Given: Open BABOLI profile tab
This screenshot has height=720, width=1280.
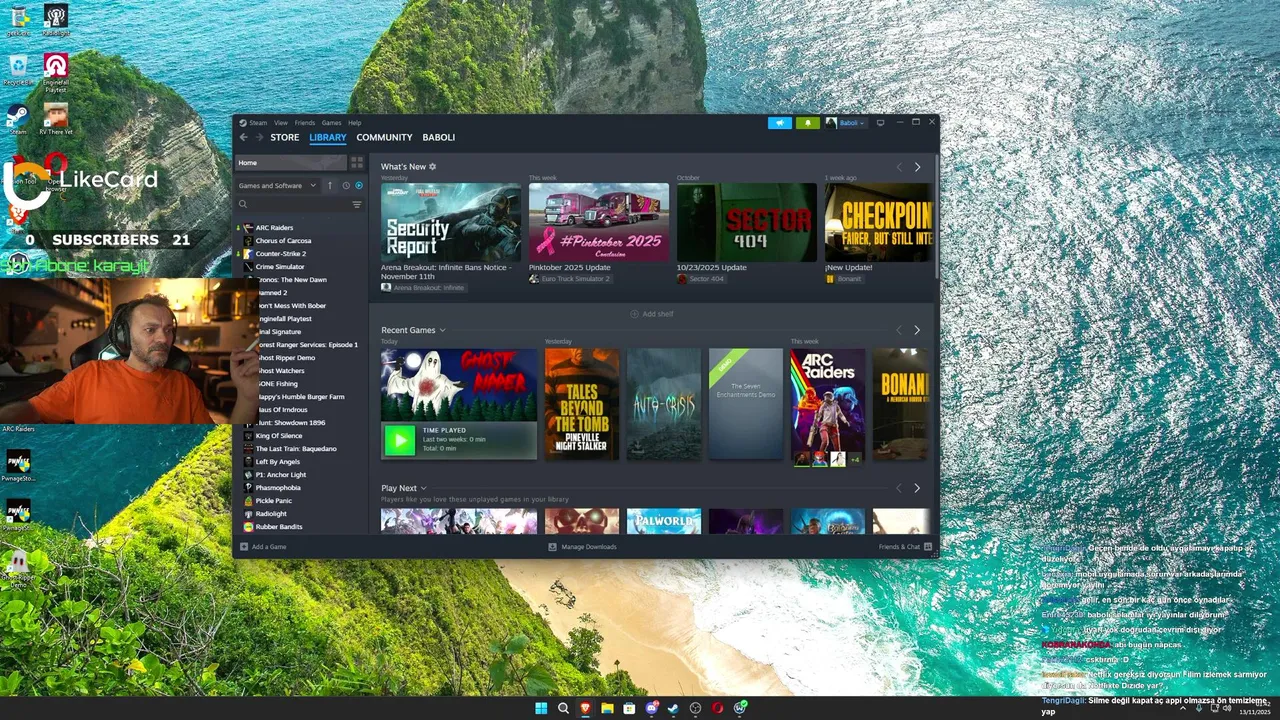Looking at the screenshot, I should click(439, 137).
